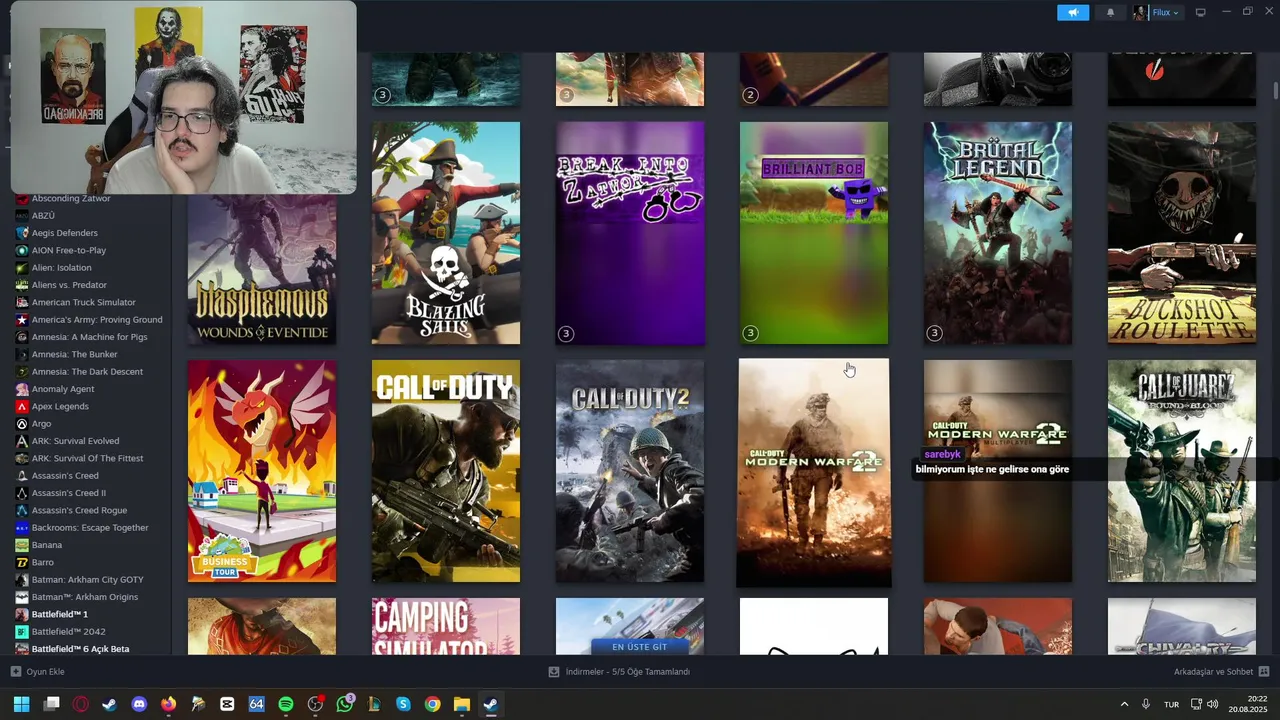This screenshot has width=1280, height=720.
Task: Open the Steam announcements megaphone button
Action: (1072, 13)
